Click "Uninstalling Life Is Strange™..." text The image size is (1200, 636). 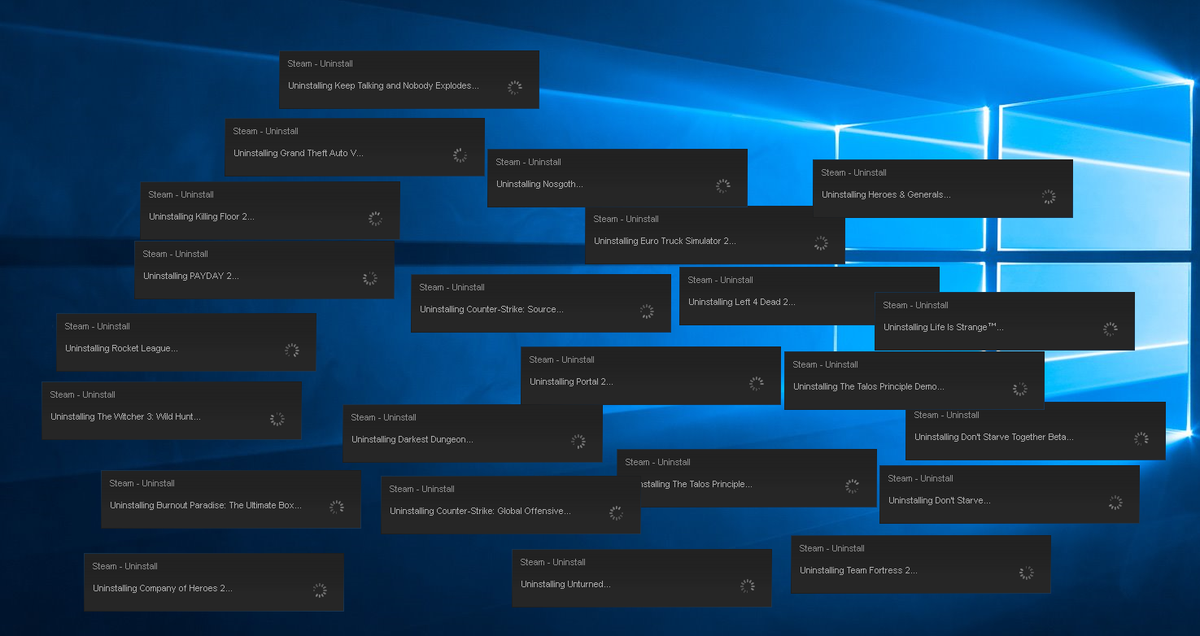click(x=944, y=327)
